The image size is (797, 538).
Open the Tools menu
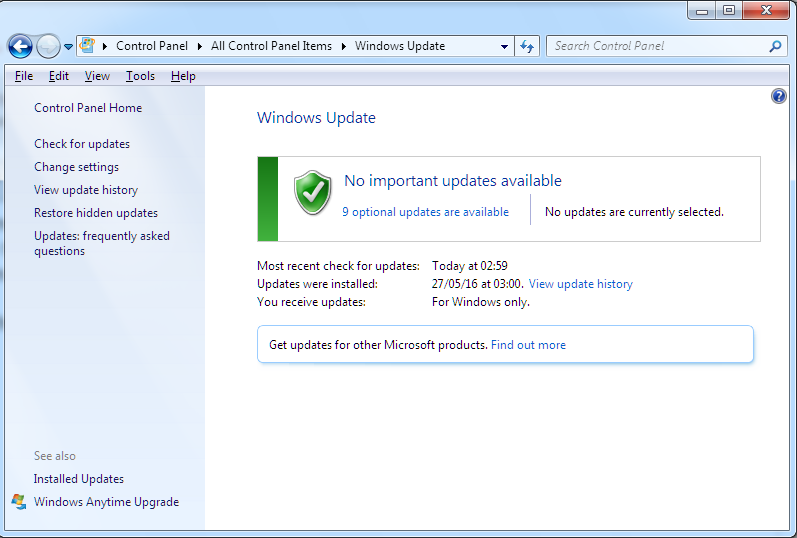point(140,76)
